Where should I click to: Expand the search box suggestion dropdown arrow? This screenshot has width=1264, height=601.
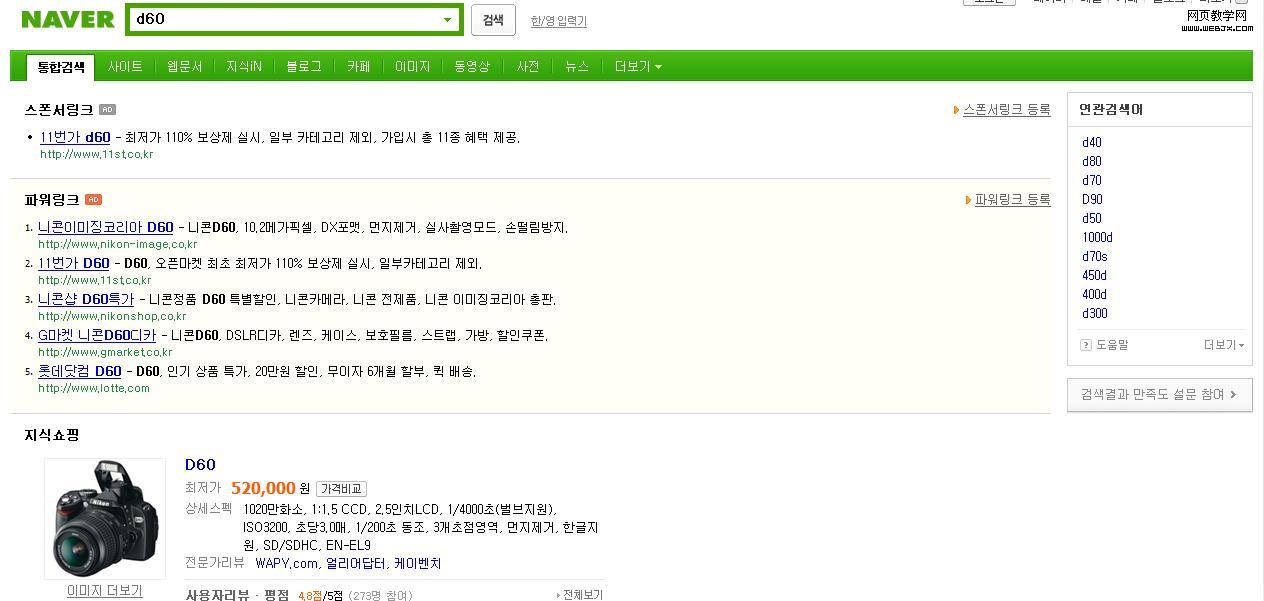(447, 20)
